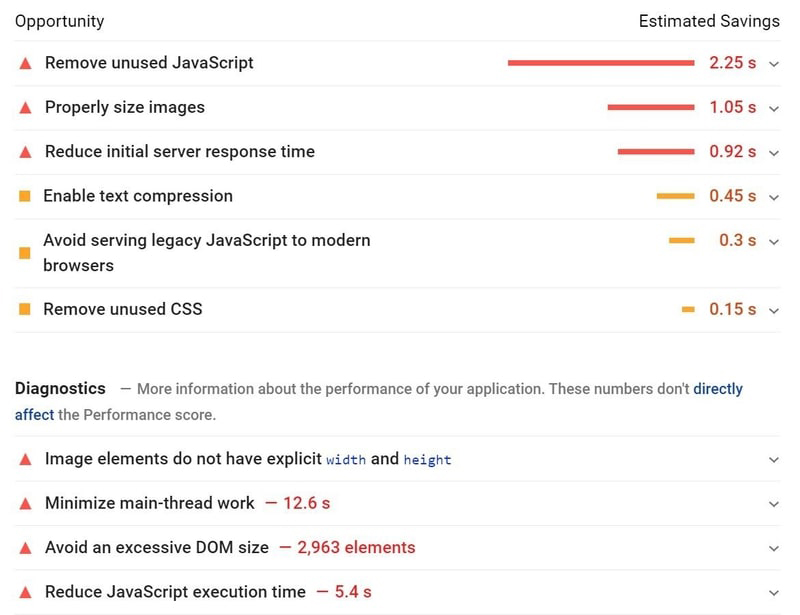Click the red triangle icon beside Remove unused JavaScript

[24, 63]
